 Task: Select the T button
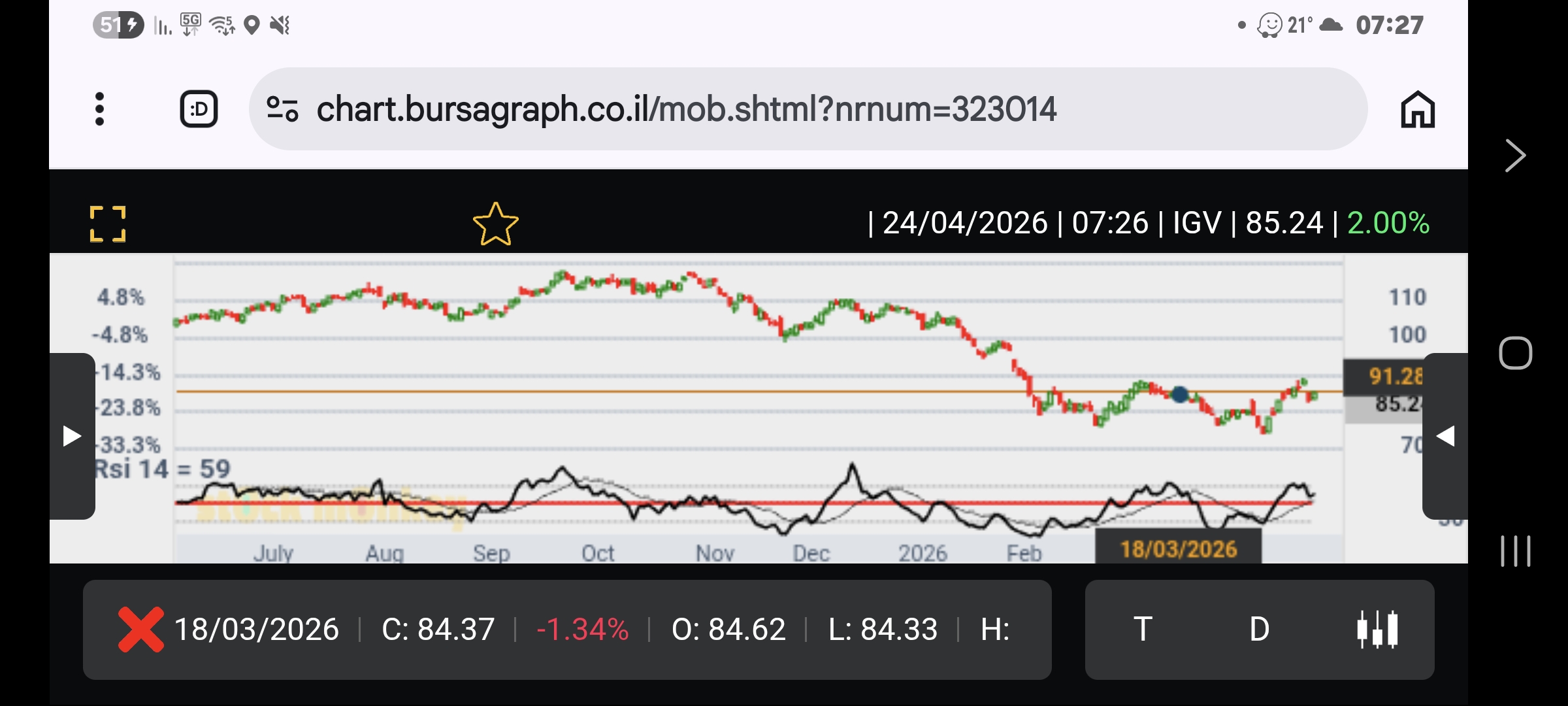point(1143,630)
